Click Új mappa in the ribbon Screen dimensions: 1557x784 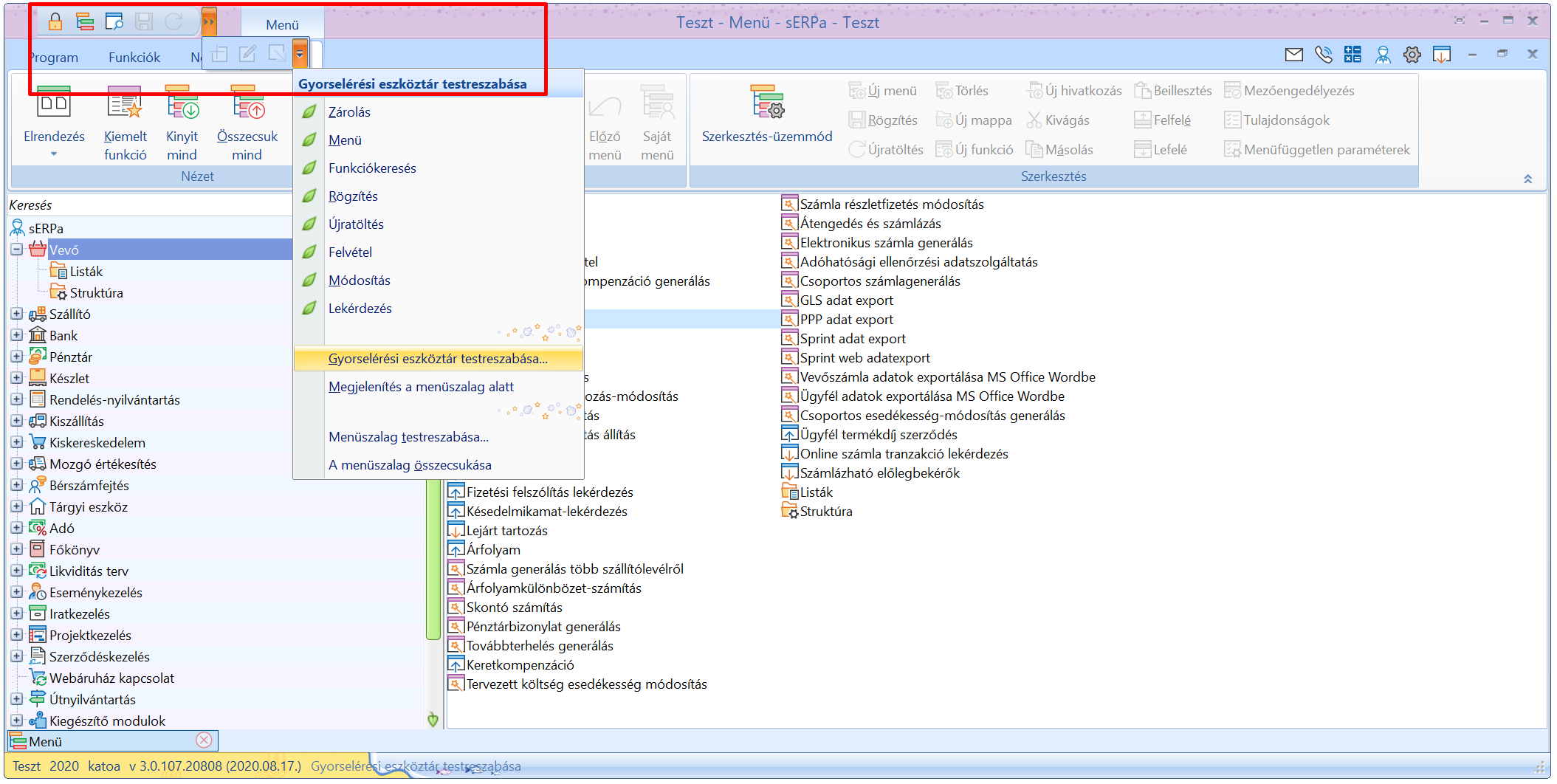(974, 120)
